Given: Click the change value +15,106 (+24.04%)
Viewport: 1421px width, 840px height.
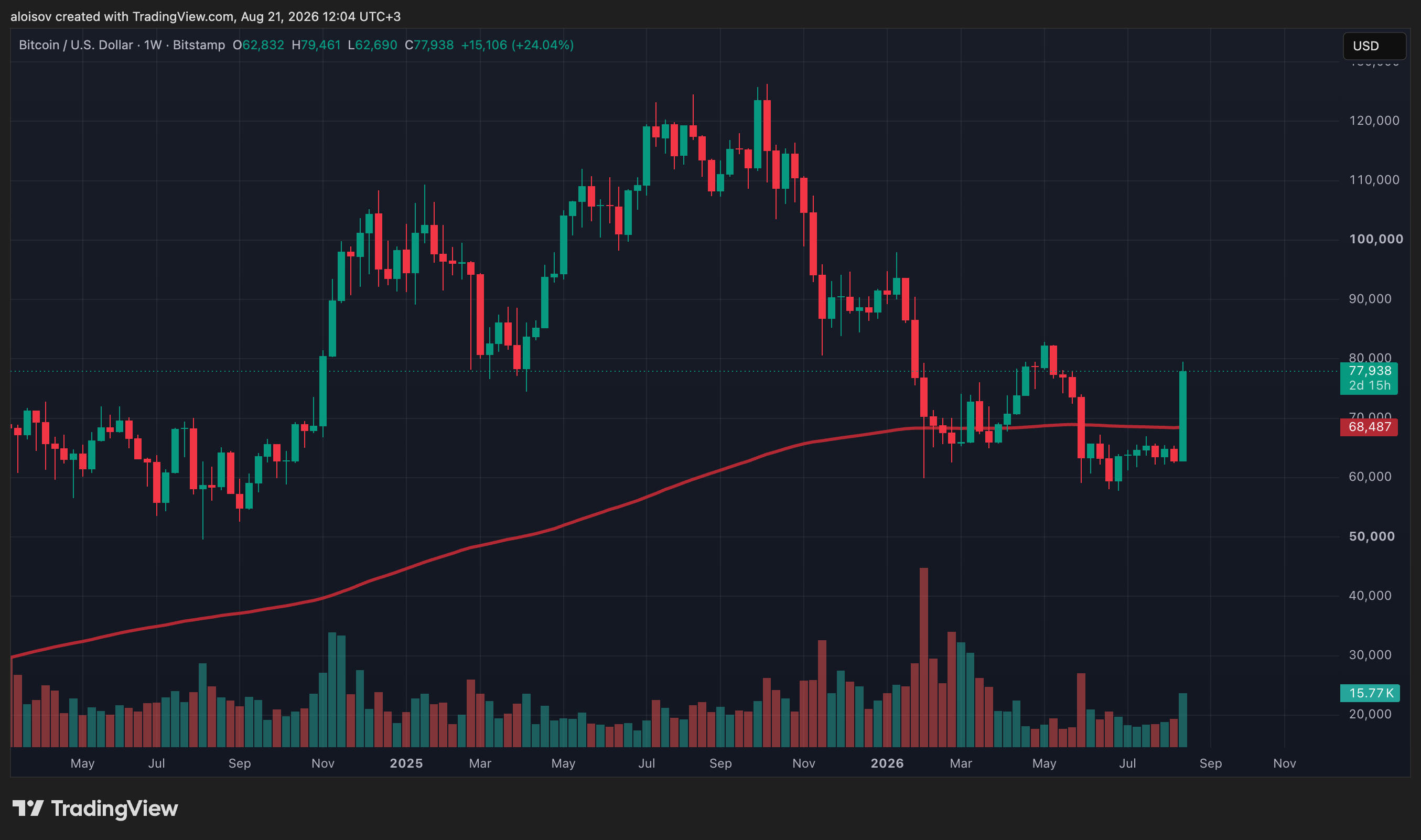Looking at the screenshot, I should [x=517, y=45].
